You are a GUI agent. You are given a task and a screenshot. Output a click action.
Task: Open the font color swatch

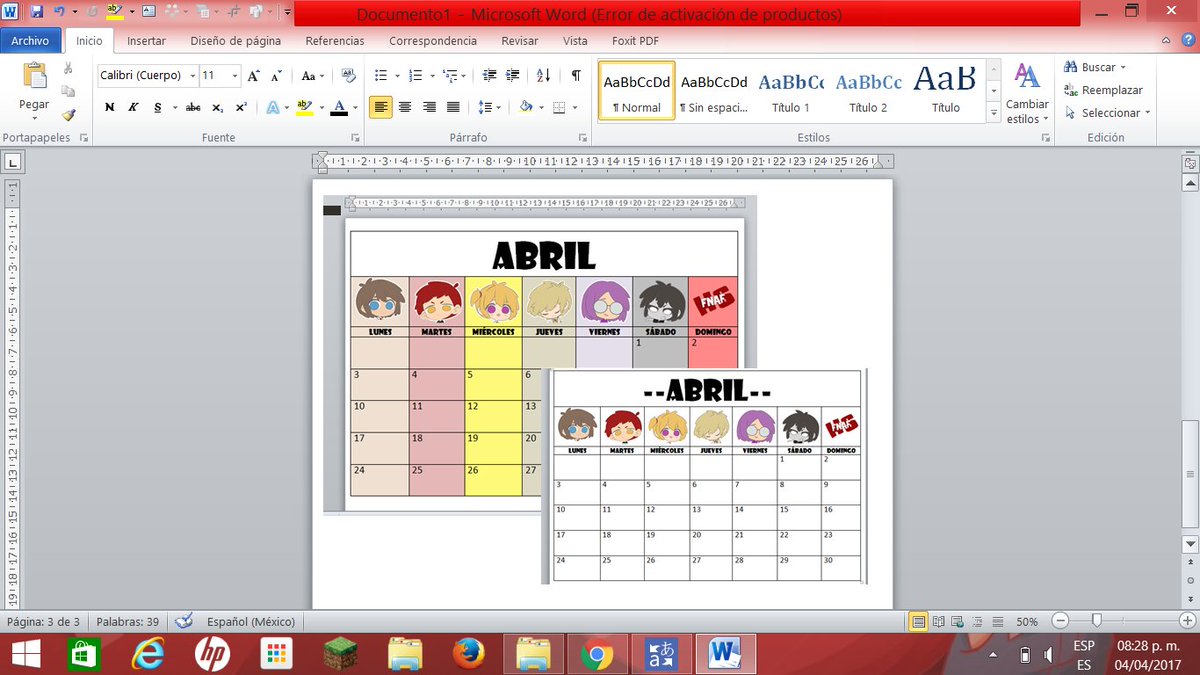tap(340, 107)
